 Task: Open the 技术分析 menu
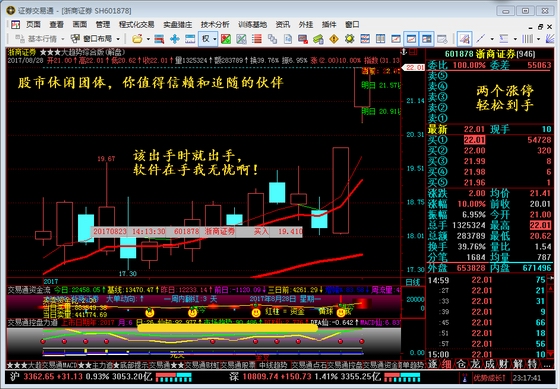click(215, 24)
